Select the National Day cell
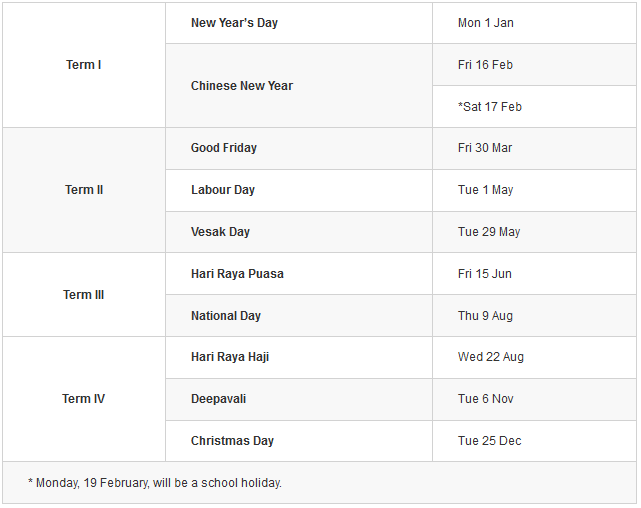The width and height of the screenshot is (641, 508). (x=226, y=316)
